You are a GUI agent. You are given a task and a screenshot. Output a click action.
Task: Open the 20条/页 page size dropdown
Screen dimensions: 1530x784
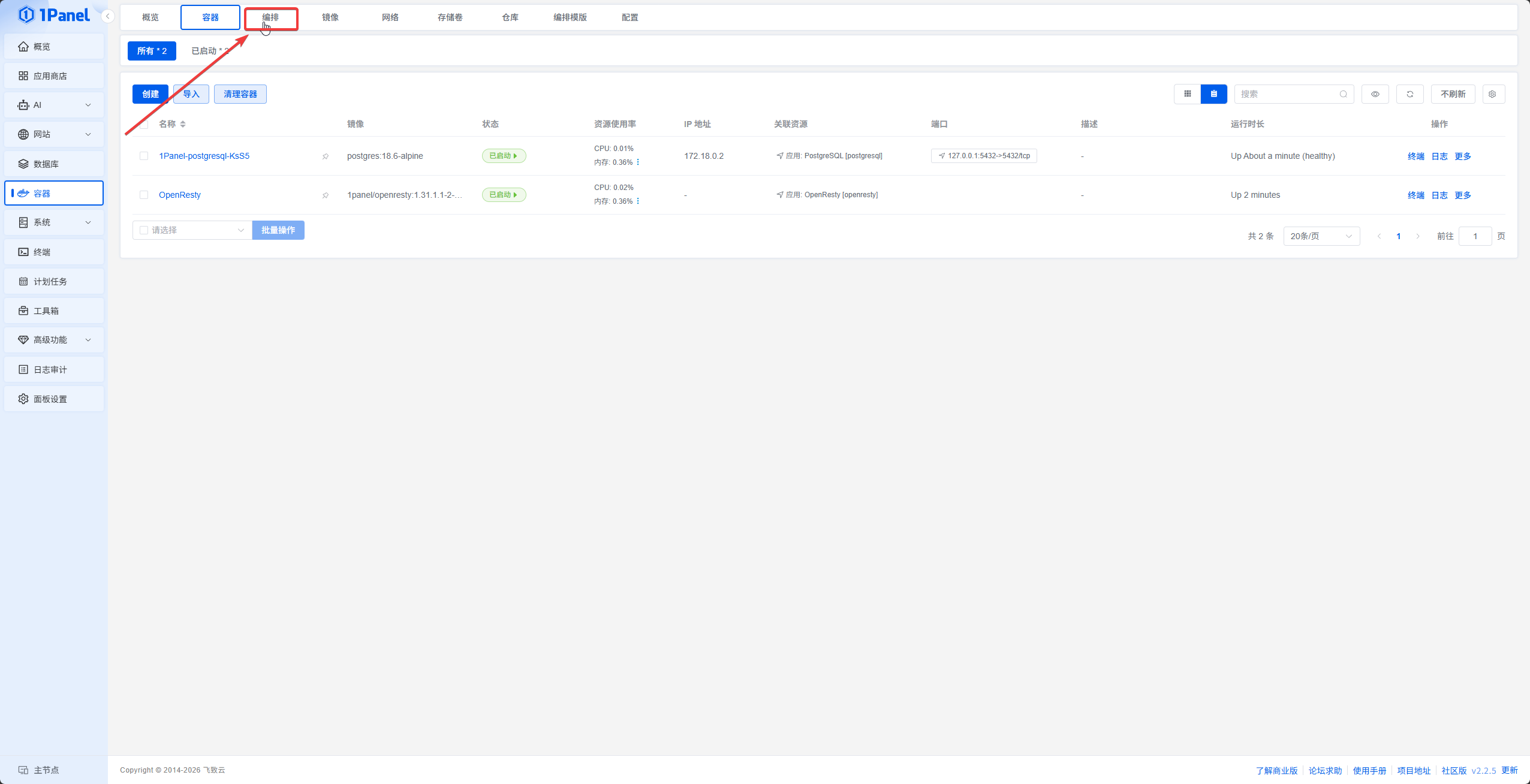point(1321,236)
